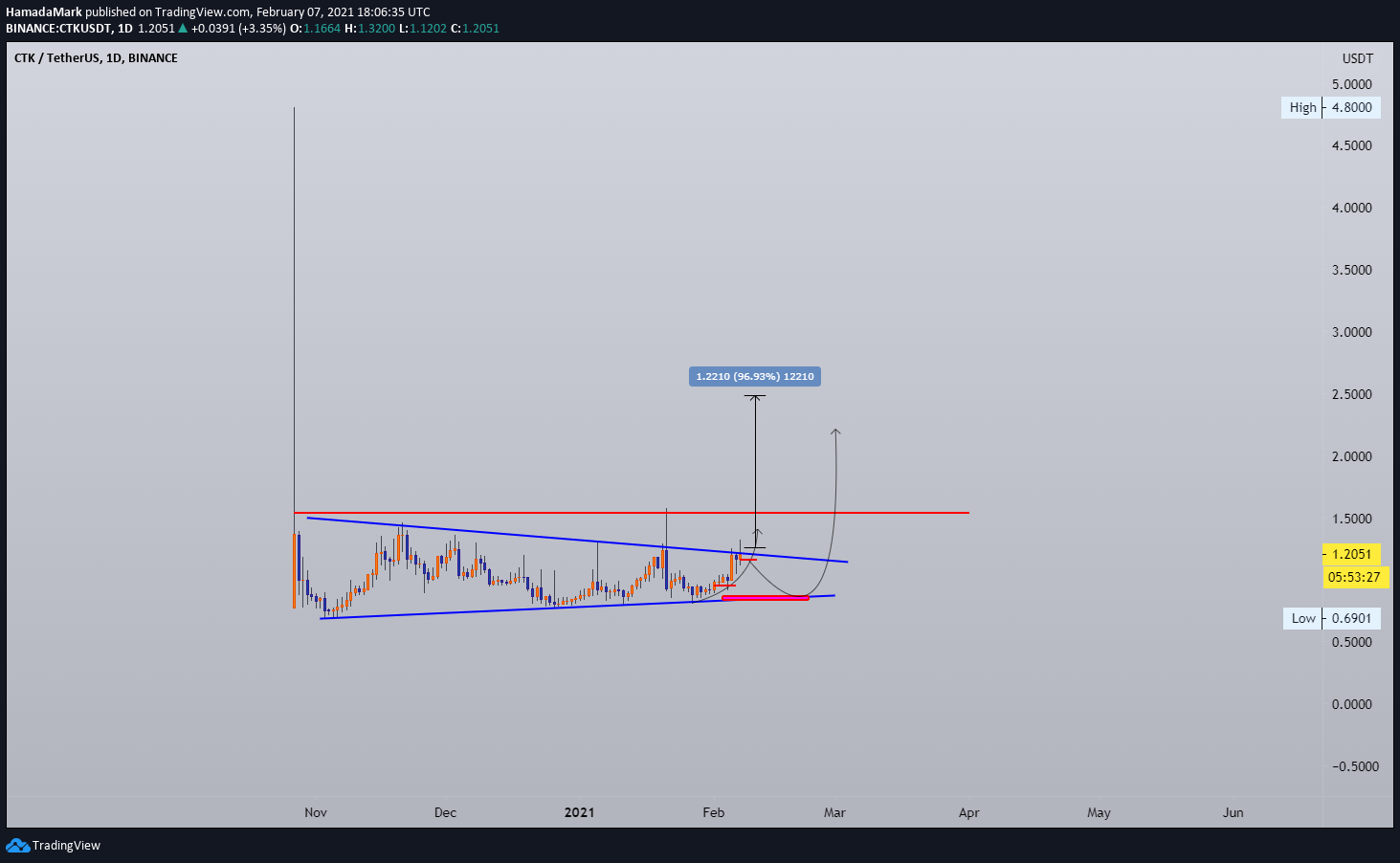
Task: Click the 2021 label on the time axis
Action: [x=579, y=812]
